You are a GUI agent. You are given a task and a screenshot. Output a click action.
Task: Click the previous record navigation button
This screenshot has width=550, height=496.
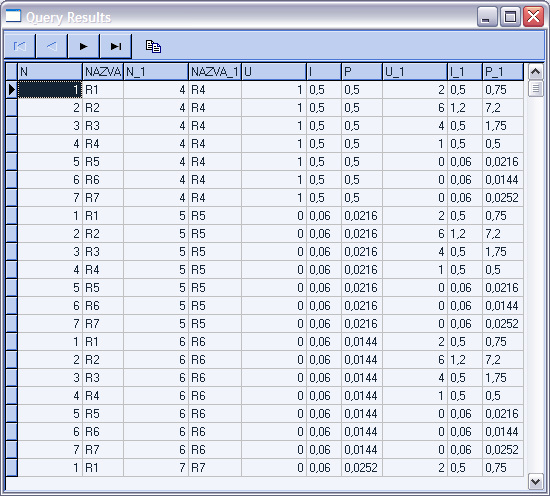tap(52, 46)
